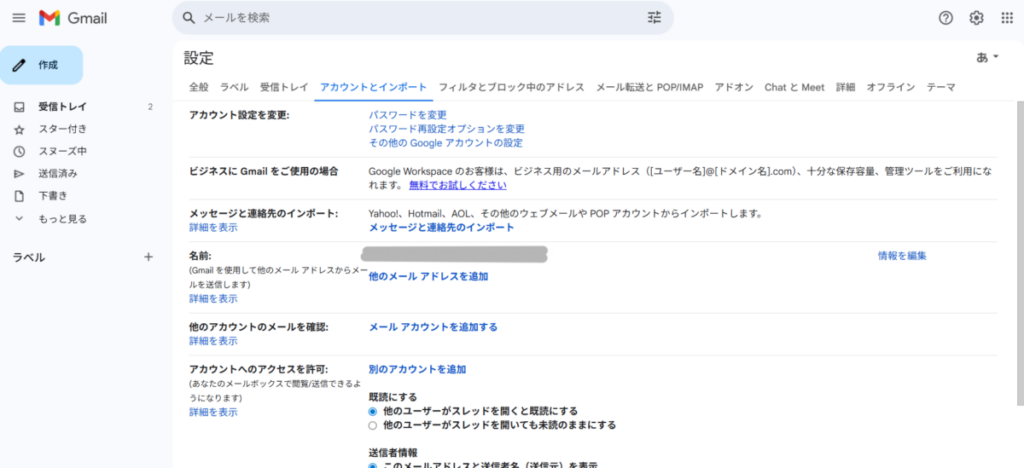Add a new label with plus icon
Image resolution: width=1024 pixels, height=468 pixels.
(148, 257)
